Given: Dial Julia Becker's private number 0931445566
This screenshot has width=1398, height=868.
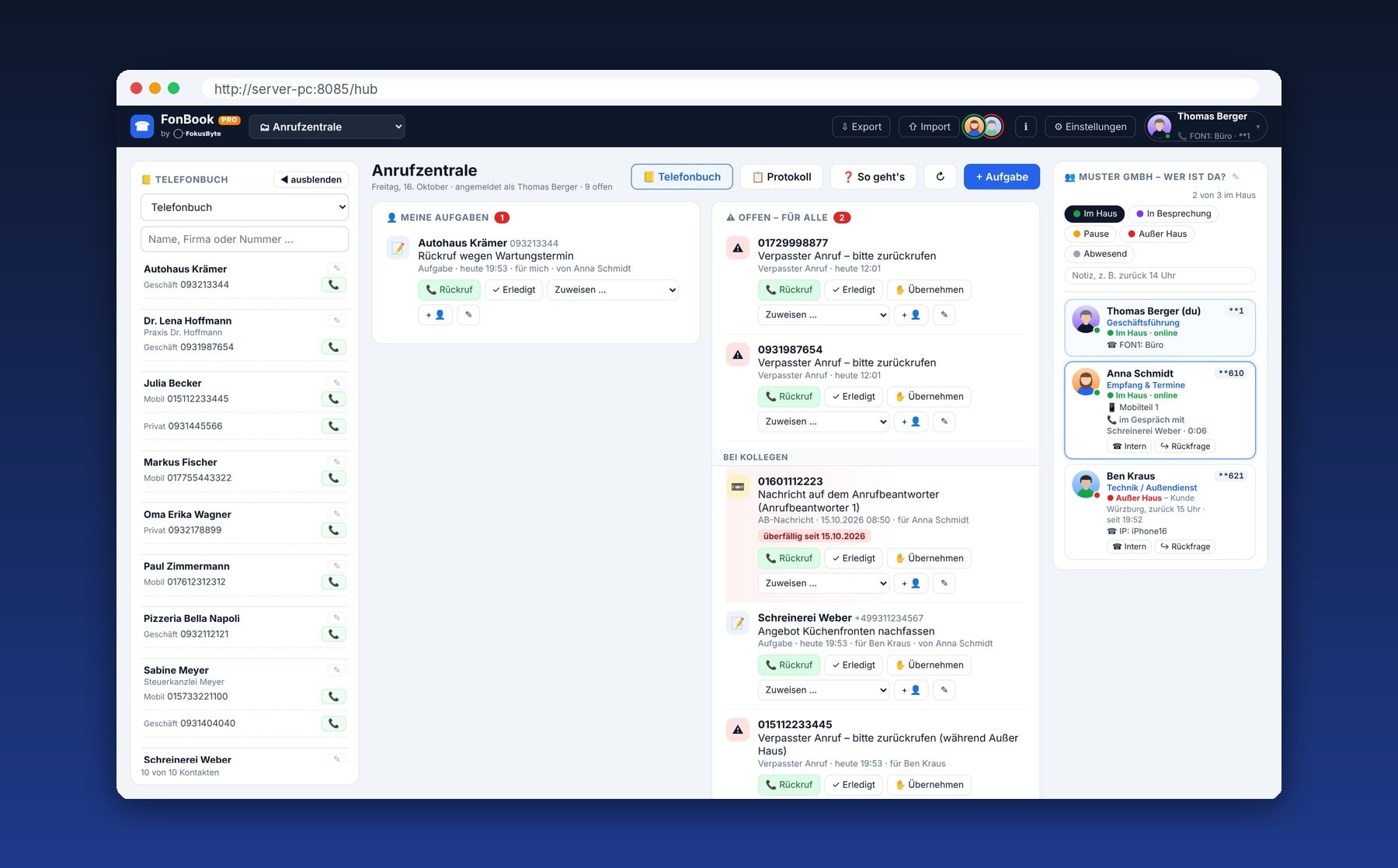Looking at the screenshot, I should 333,426.
